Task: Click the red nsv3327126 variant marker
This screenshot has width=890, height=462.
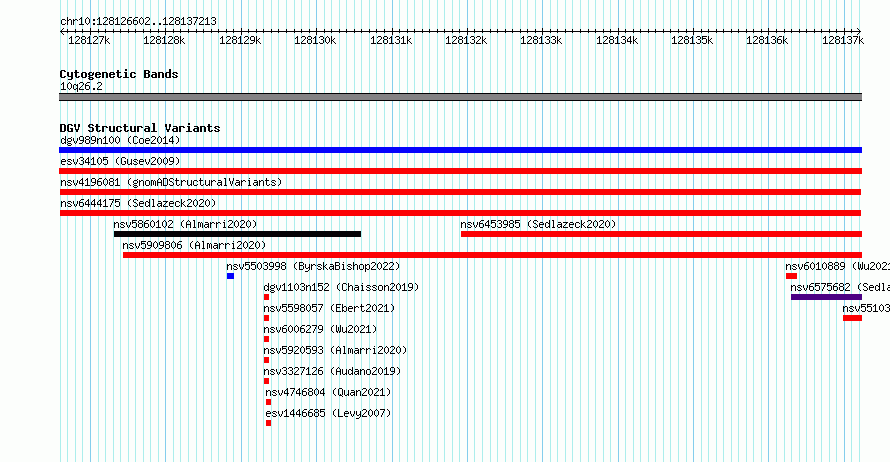Action: tap(266, 381)
